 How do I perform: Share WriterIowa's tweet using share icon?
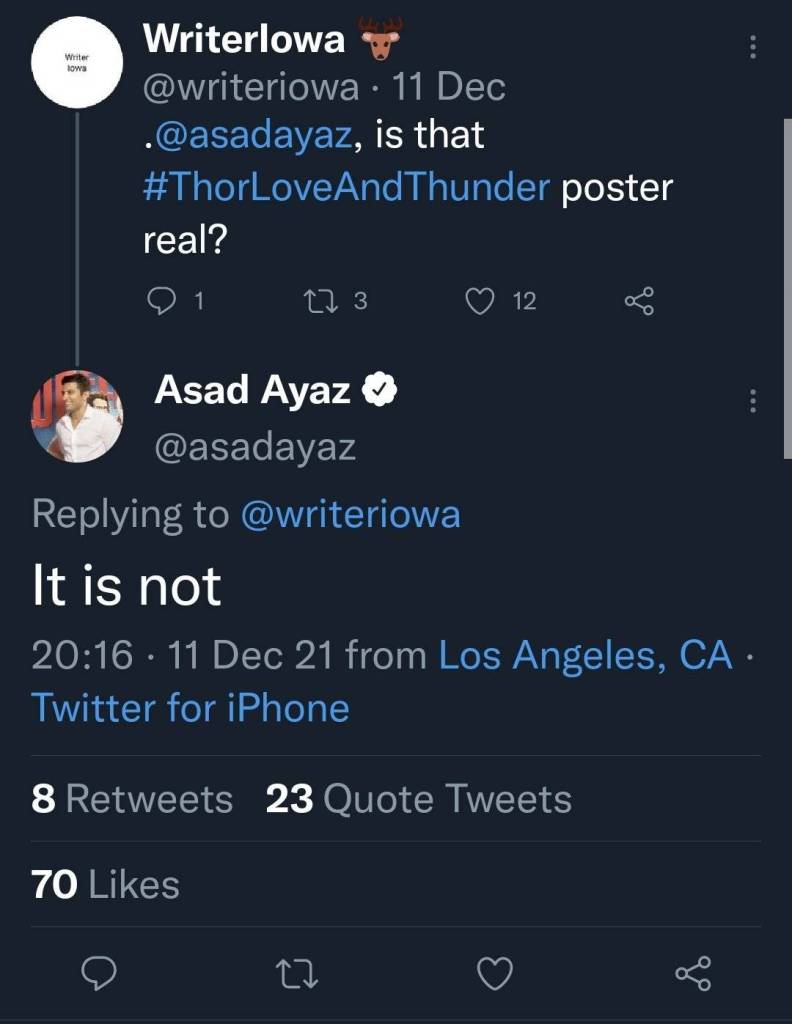pos(638,300)
